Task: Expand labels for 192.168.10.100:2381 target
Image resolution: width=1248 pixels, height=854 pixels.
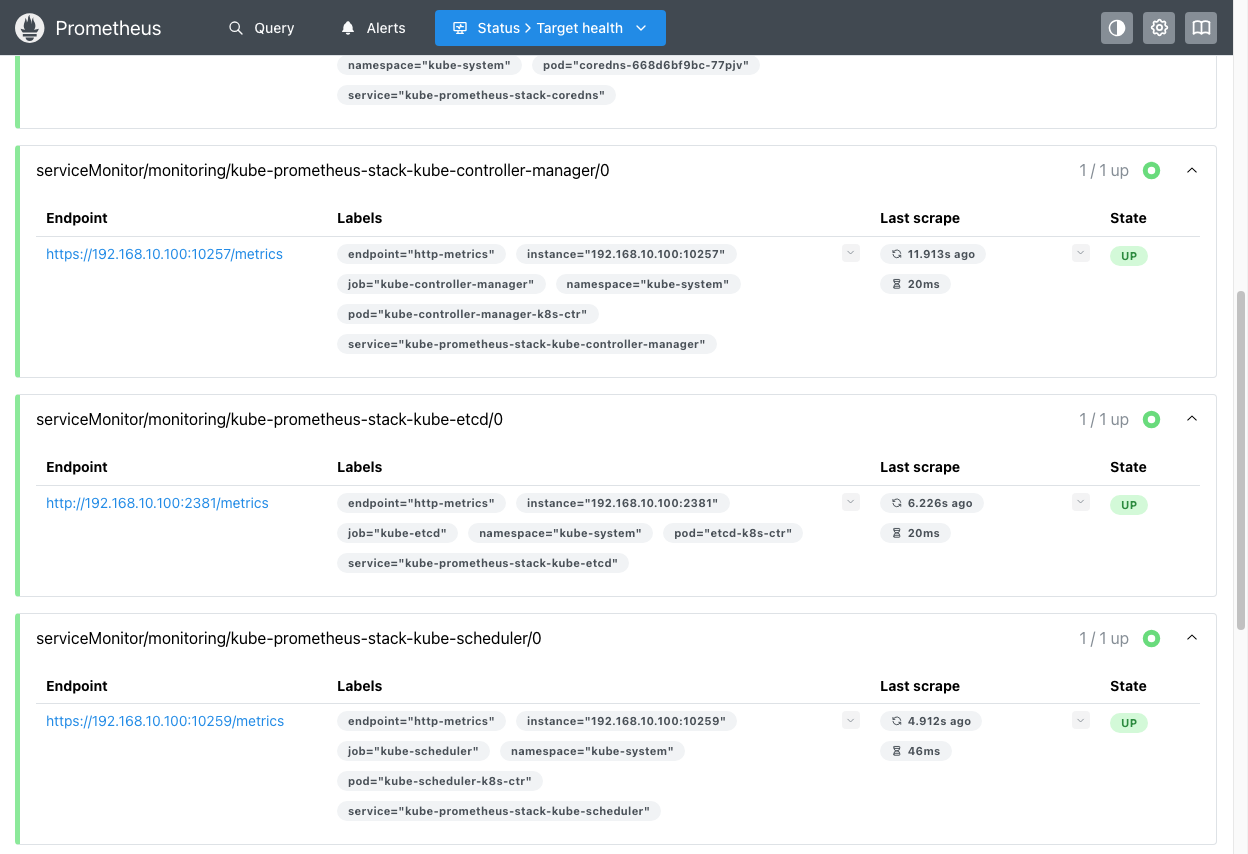Action: (851, 502)
